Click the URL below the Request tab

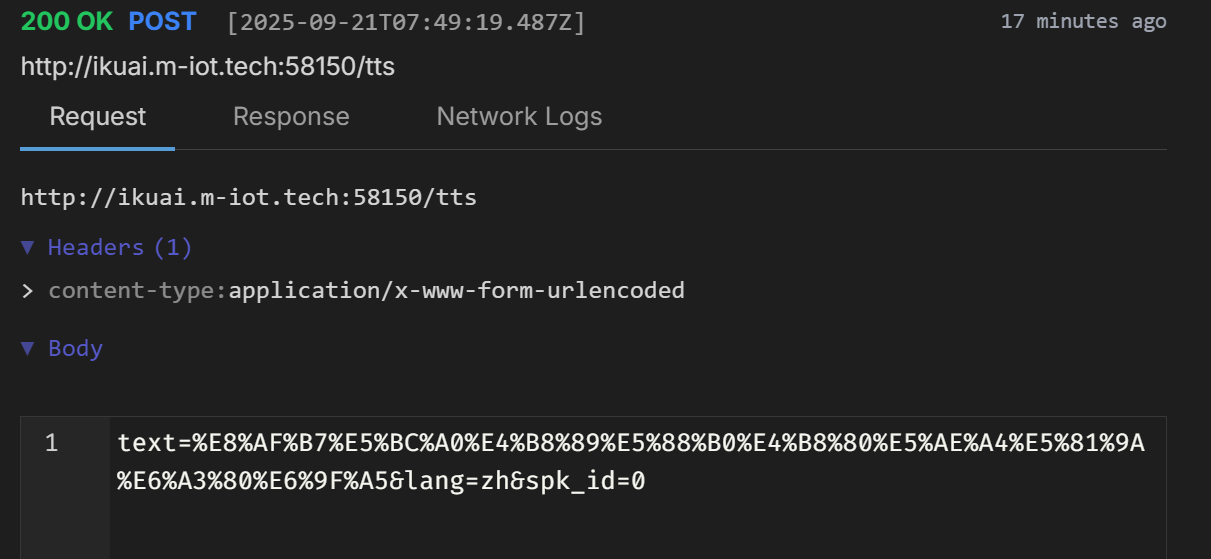tap(249, 197)
